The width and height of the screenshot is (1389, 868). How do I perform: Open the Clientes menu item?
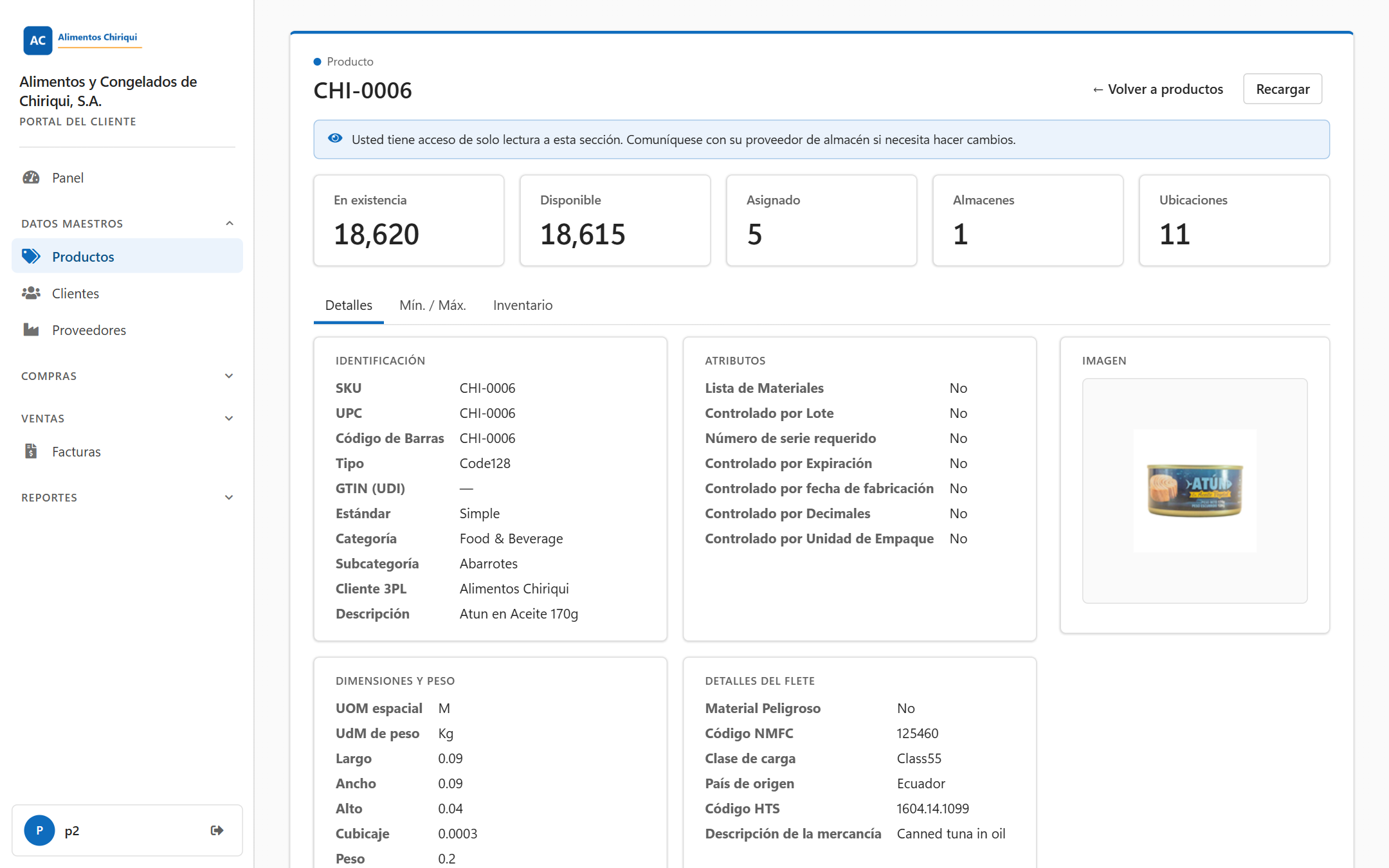coord(127,293)
